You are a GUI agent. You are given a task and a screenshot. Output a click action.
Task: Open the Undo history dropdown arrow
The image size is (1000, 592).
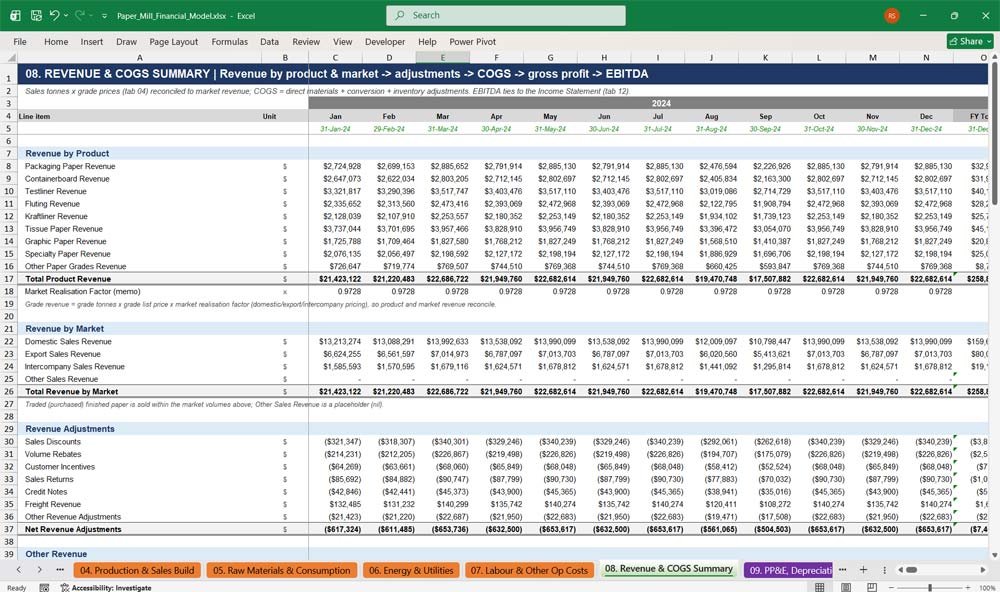[66, 15]
